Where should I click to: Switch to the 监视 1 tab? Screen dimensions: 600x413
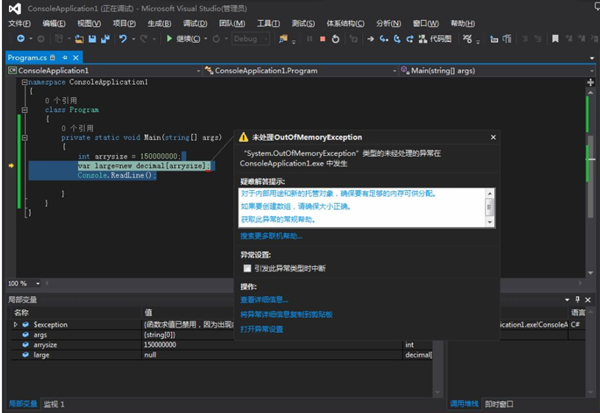coord(54,404)
